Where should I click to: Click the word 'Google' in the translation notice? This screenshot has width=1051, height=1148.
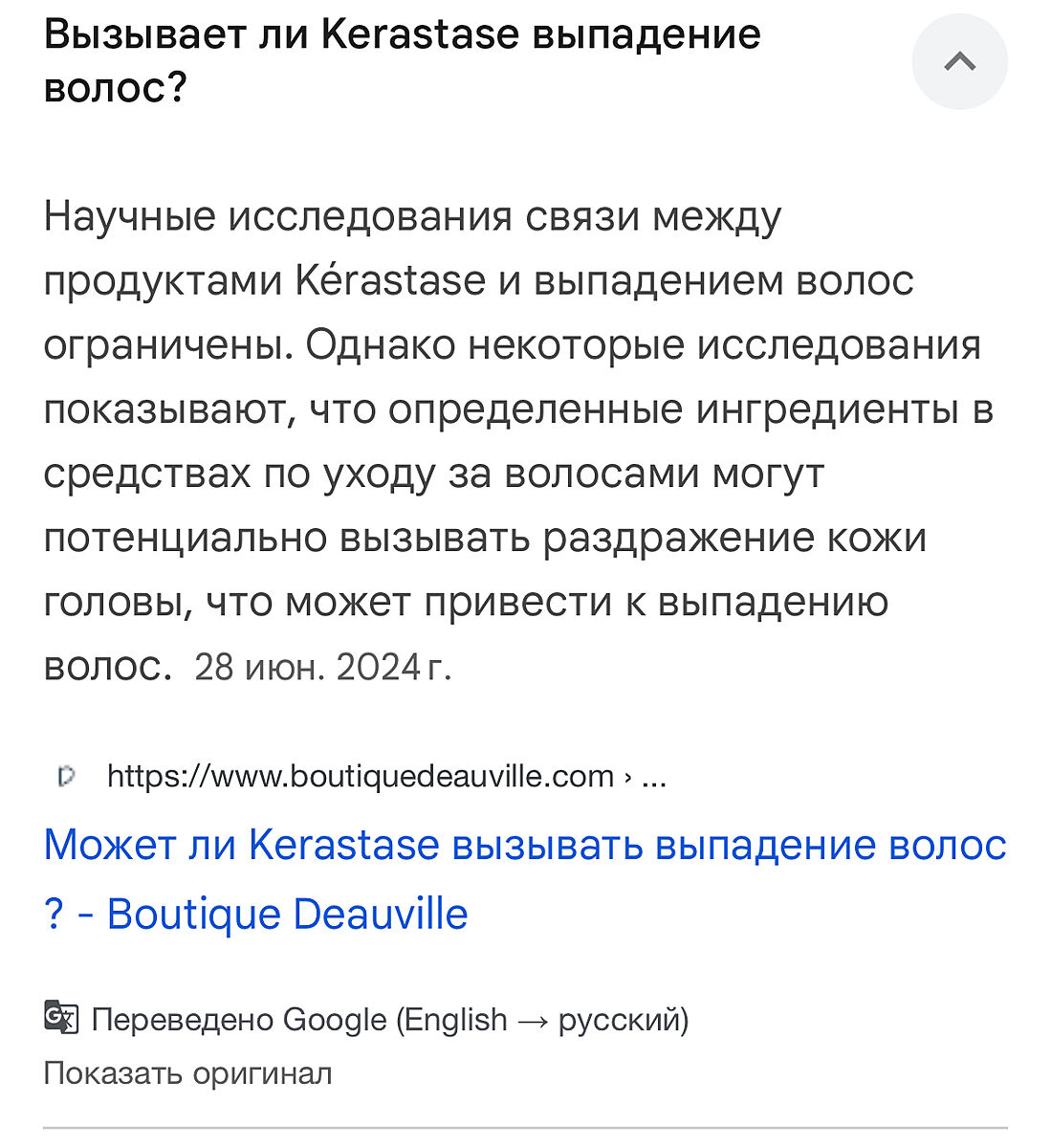coord(335,1020)
